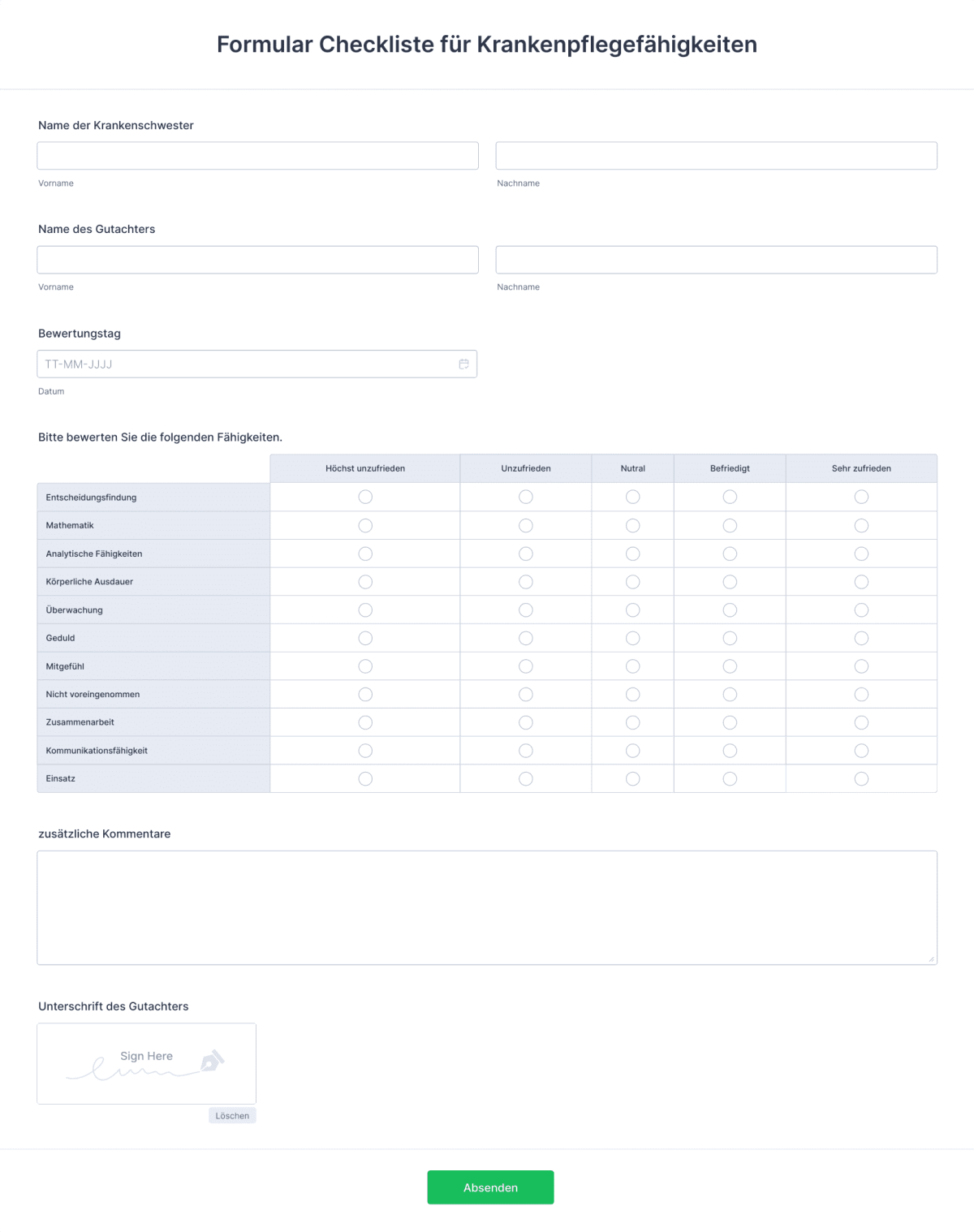Rate Überwachung as 'Höchst unzufrieden'
Image resolution: width=974 pixels, height=1232 pixels.
[364, 610]
